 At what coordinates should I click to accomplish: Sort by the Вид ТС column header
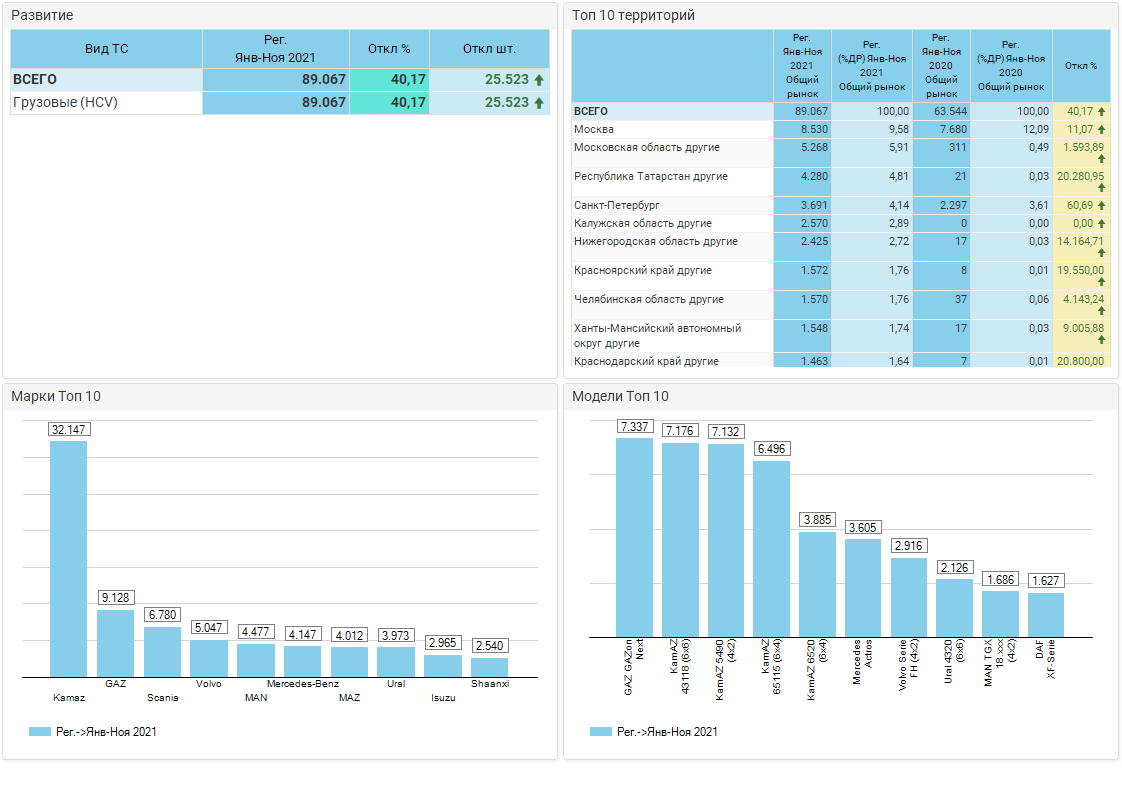tap(106, 48)
